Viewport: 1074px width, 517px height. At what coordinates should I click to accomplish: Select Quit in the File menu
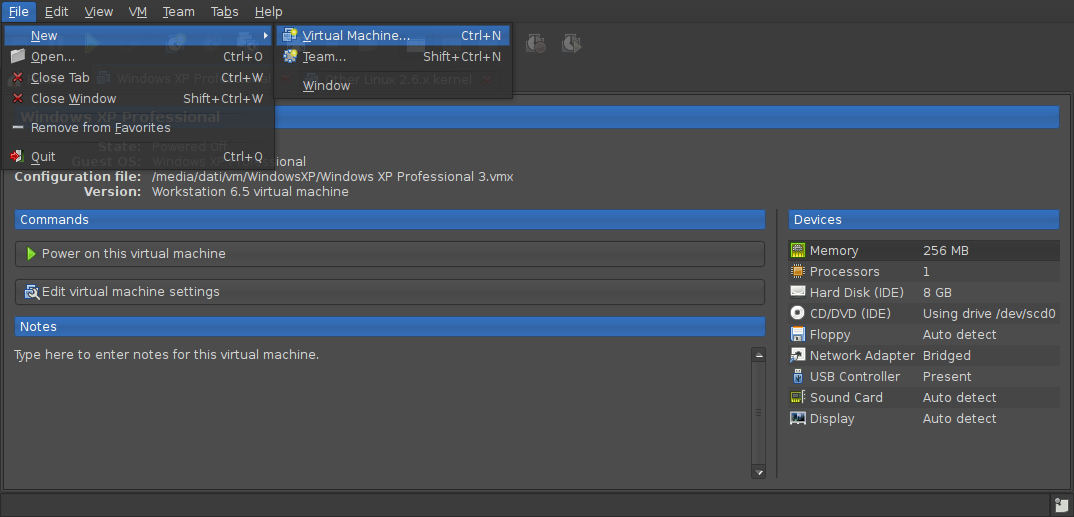(x=138, y=156)
